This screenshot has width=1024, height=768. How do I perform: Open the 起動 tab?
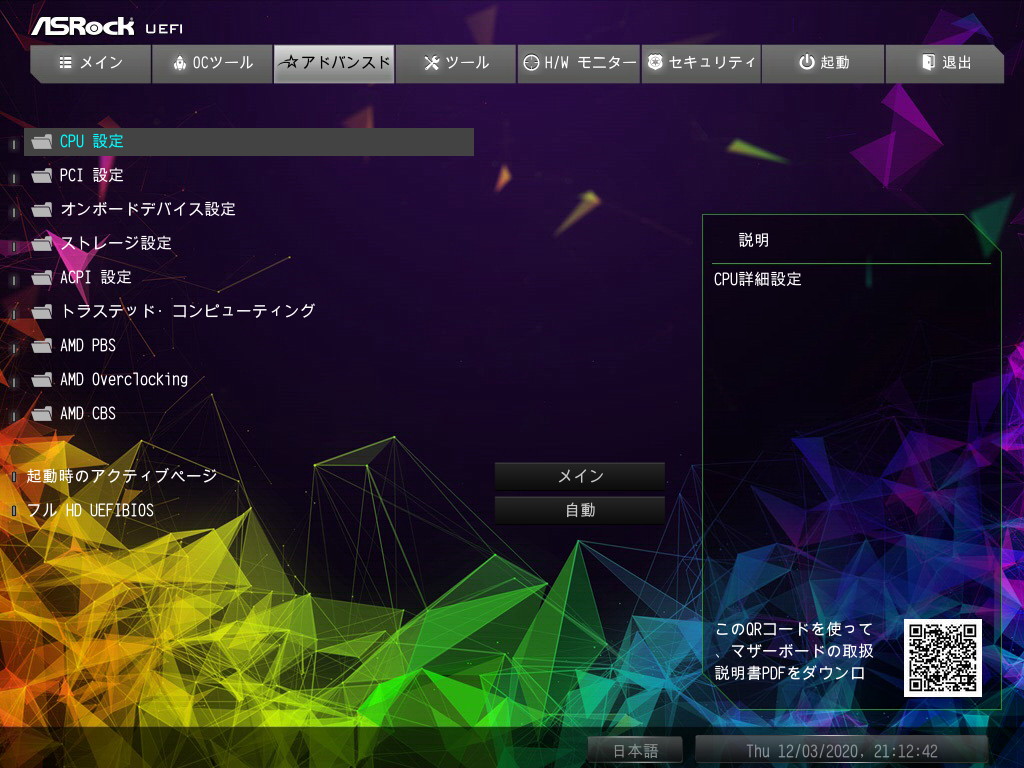pos(823,63)
